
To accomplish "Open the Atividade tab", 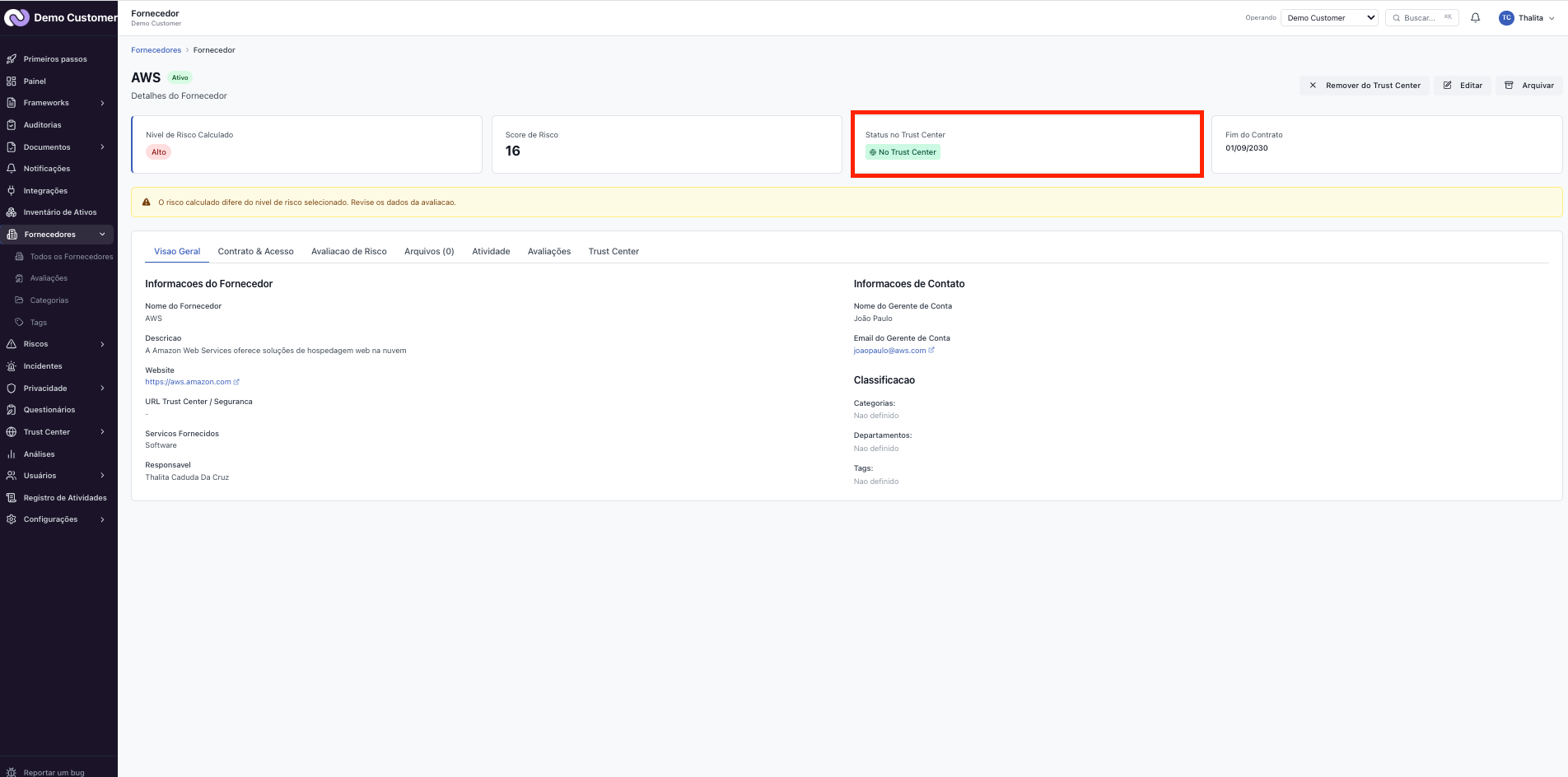I will coord(491,252).
